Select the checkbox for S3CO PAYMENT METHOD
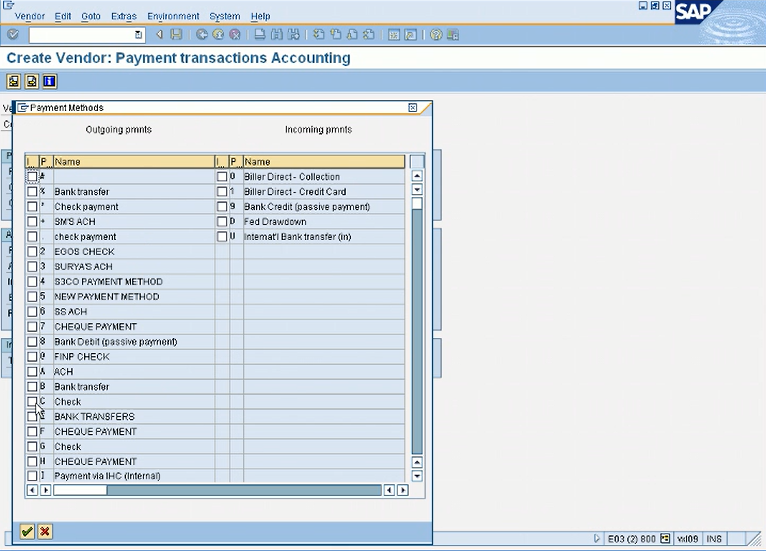 32,281
